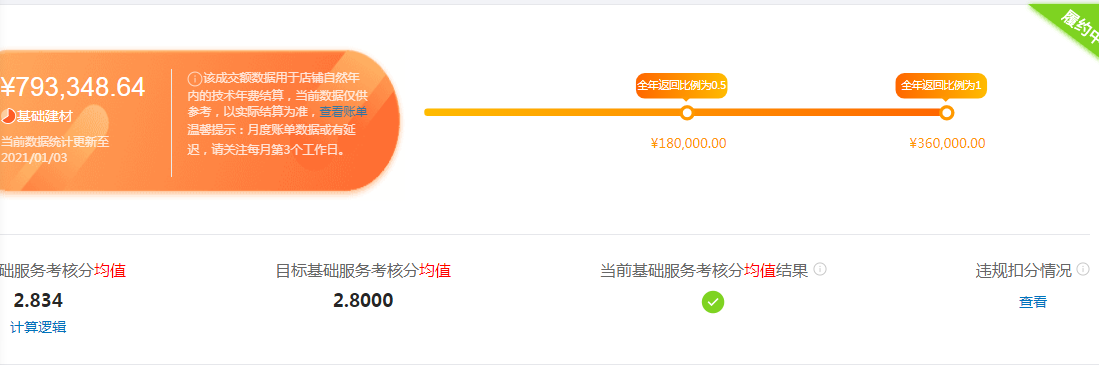Click the green checkmark result icon
The width and height of the screenshot is (1099, 365).
point(713,302)
